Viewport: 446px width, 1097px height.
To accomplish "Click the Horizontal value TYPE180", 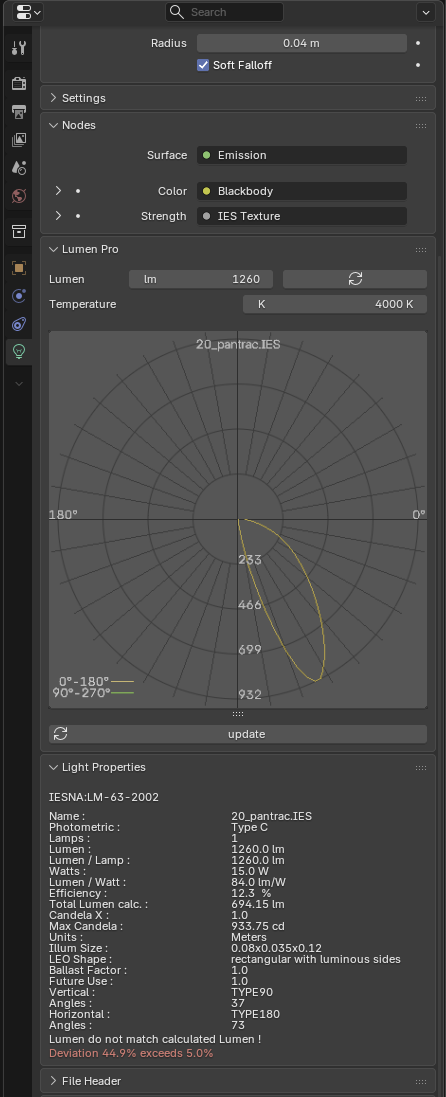I will point(255,1014).
